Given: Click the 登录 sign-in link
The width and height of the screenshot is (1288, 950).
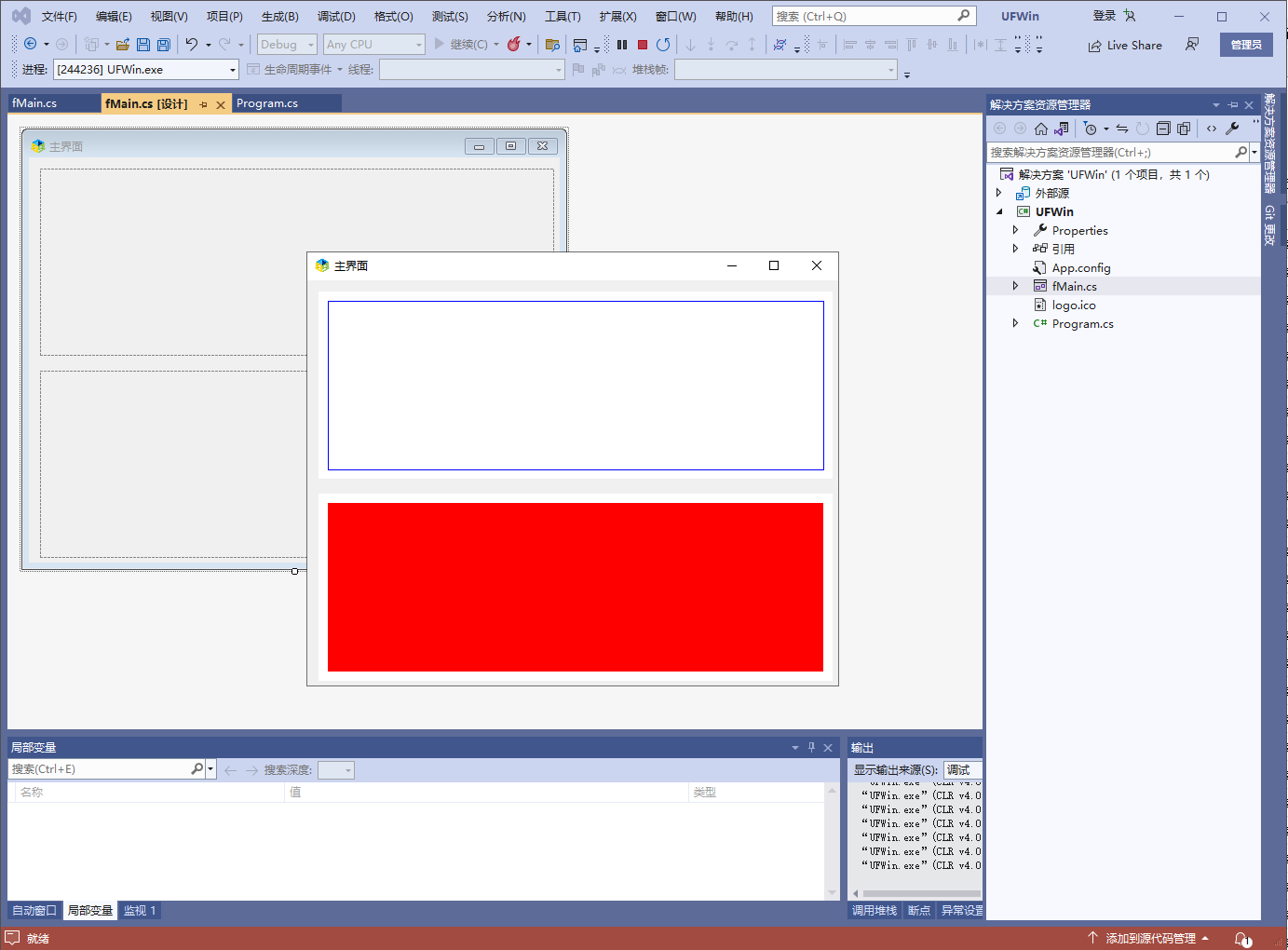Looking at the screenshot, I should pos(1105,16).
